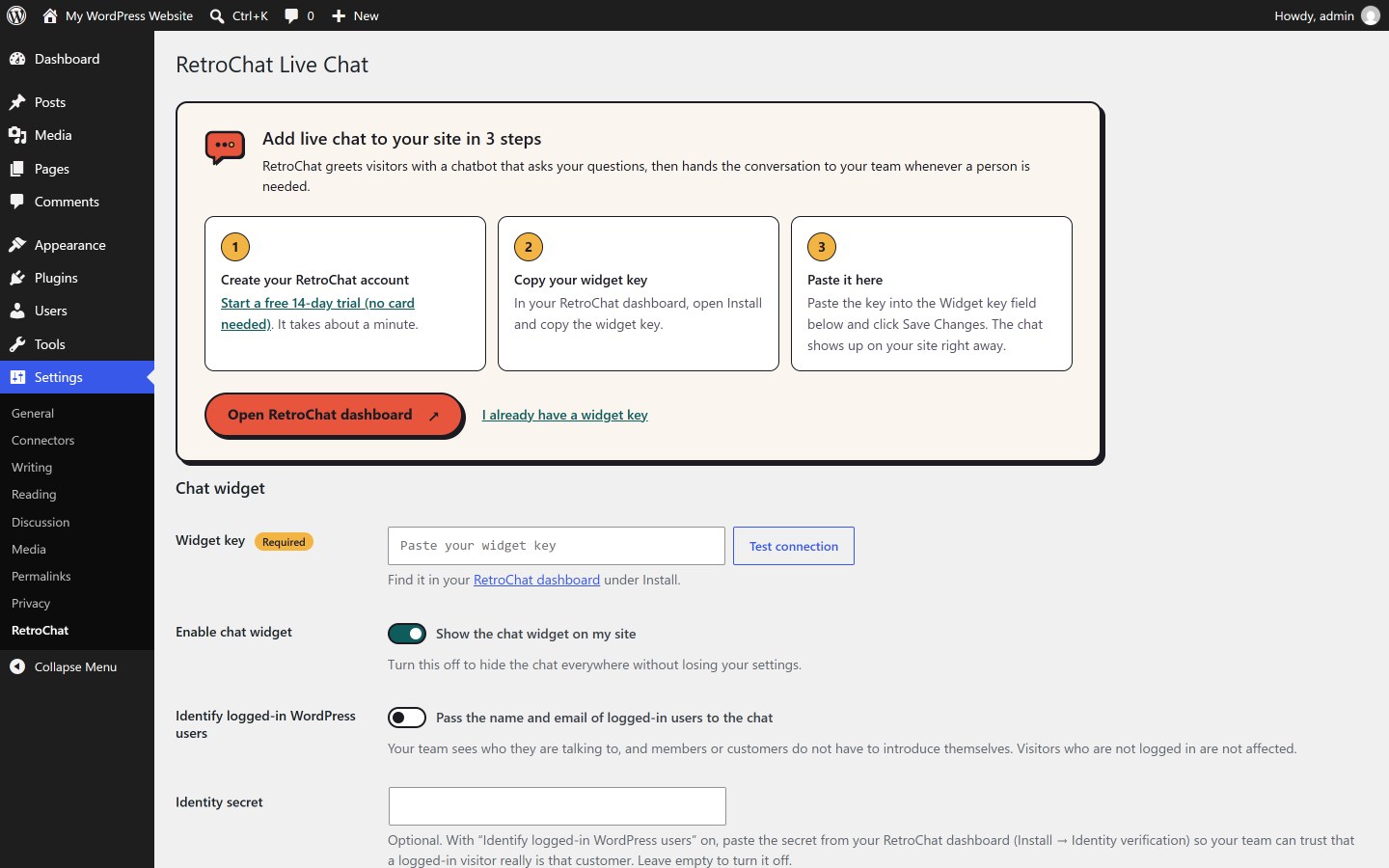This screenshot has width=1389, height=868.
Task: Click the plus icon for New
Action: (x=339, y=15)
